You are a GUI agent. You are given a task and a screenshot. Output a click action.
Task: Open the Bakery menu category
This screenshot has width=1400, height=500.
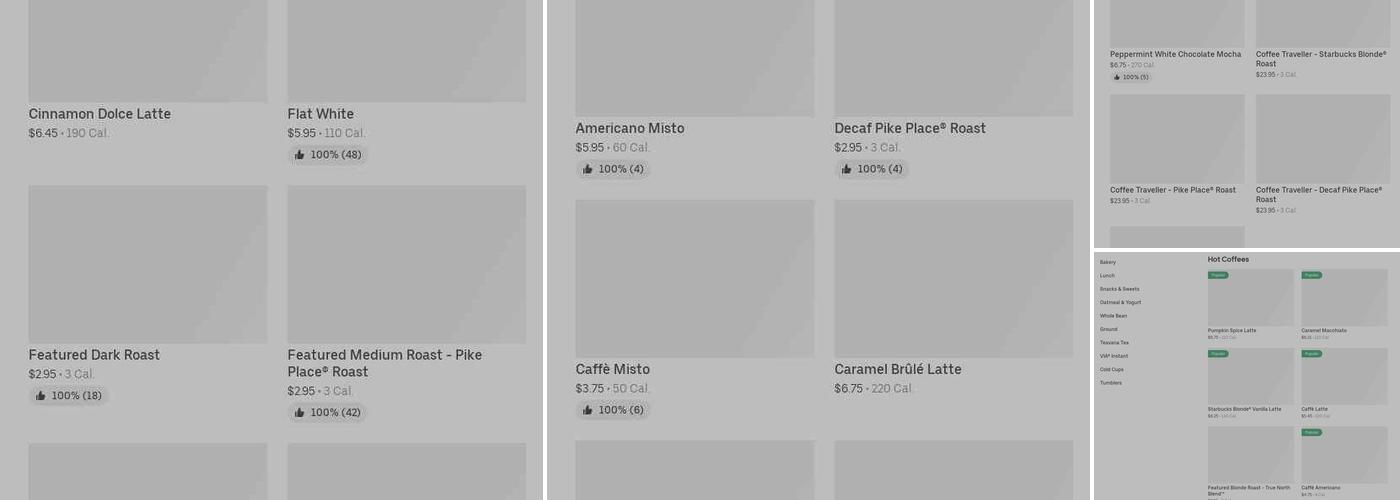[1107, 262]
